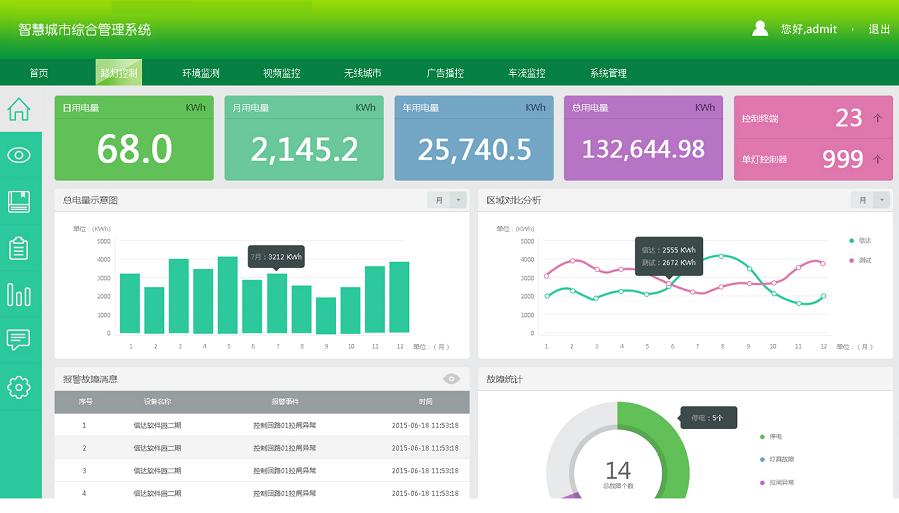Click the 14 总故障个数 donut center
The height and width of the screenshot is (513, 899).
pyautogui.click(x=618, y=473)
